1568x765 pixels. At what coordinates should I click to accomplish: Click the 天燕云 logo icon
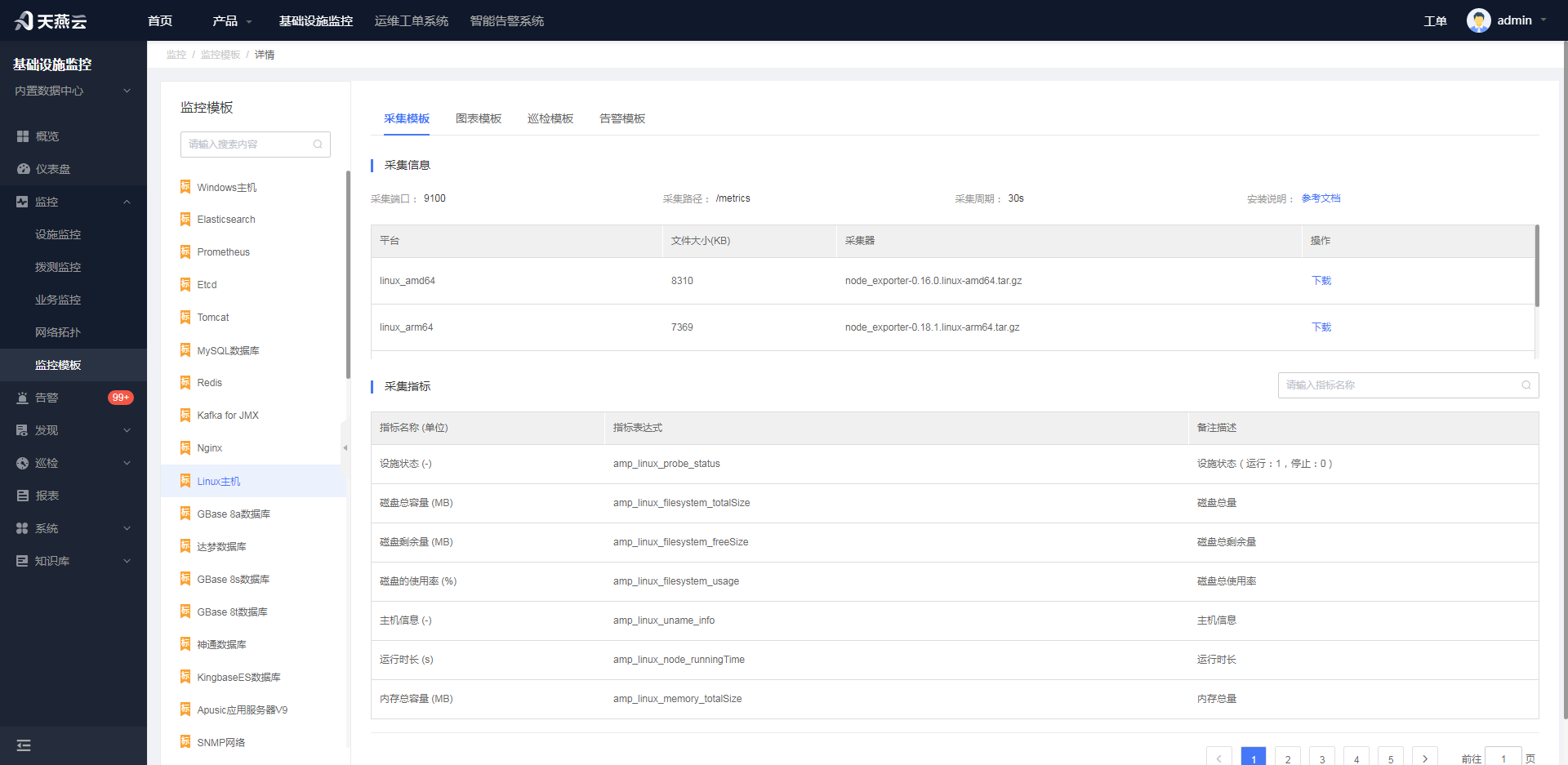point(24,20)
